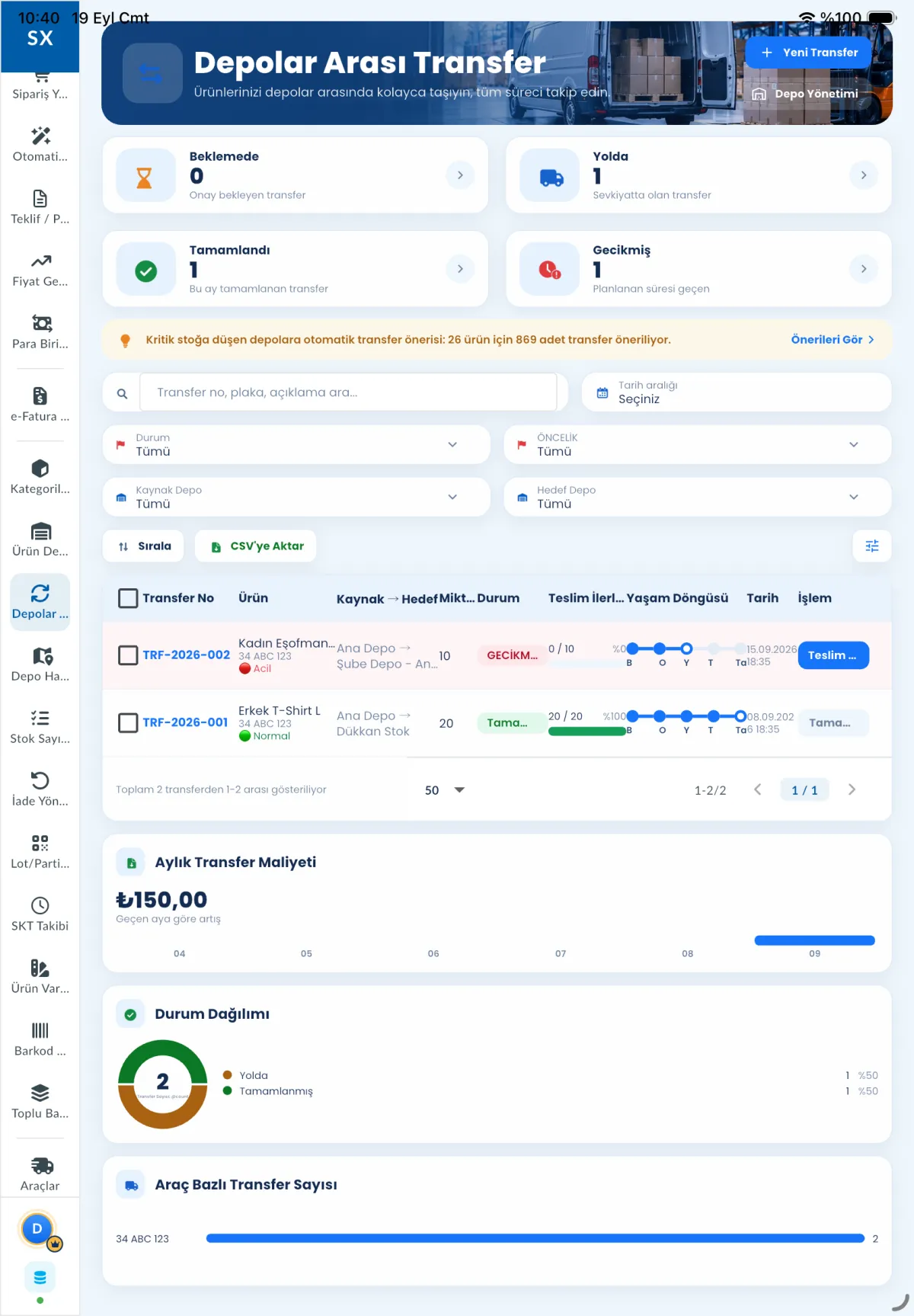
Task: Open the e-Fatura sidebar item
Action: (40, 405)
